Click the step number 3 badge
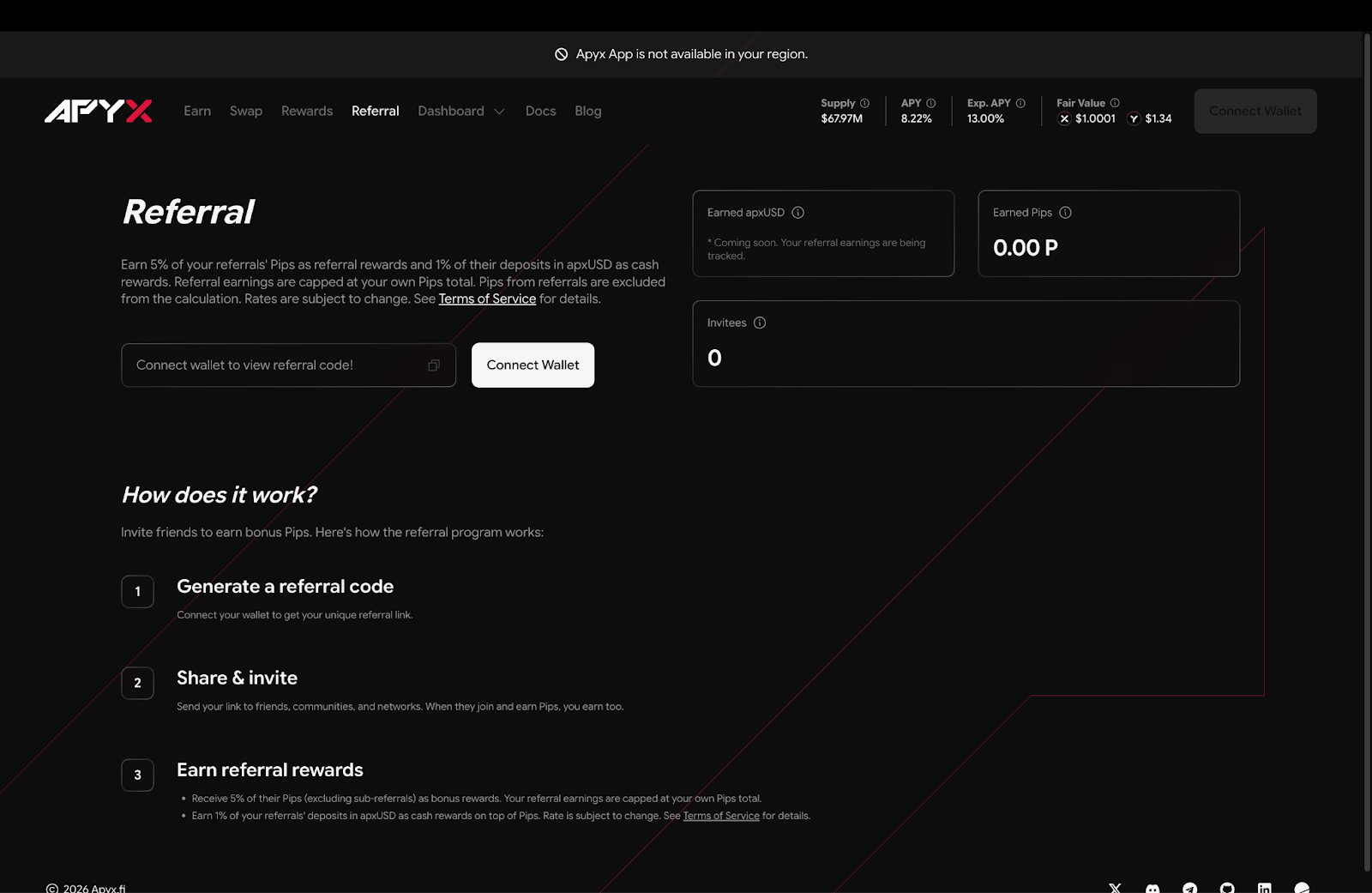The image size is (1372, 893). coord(137,775)
